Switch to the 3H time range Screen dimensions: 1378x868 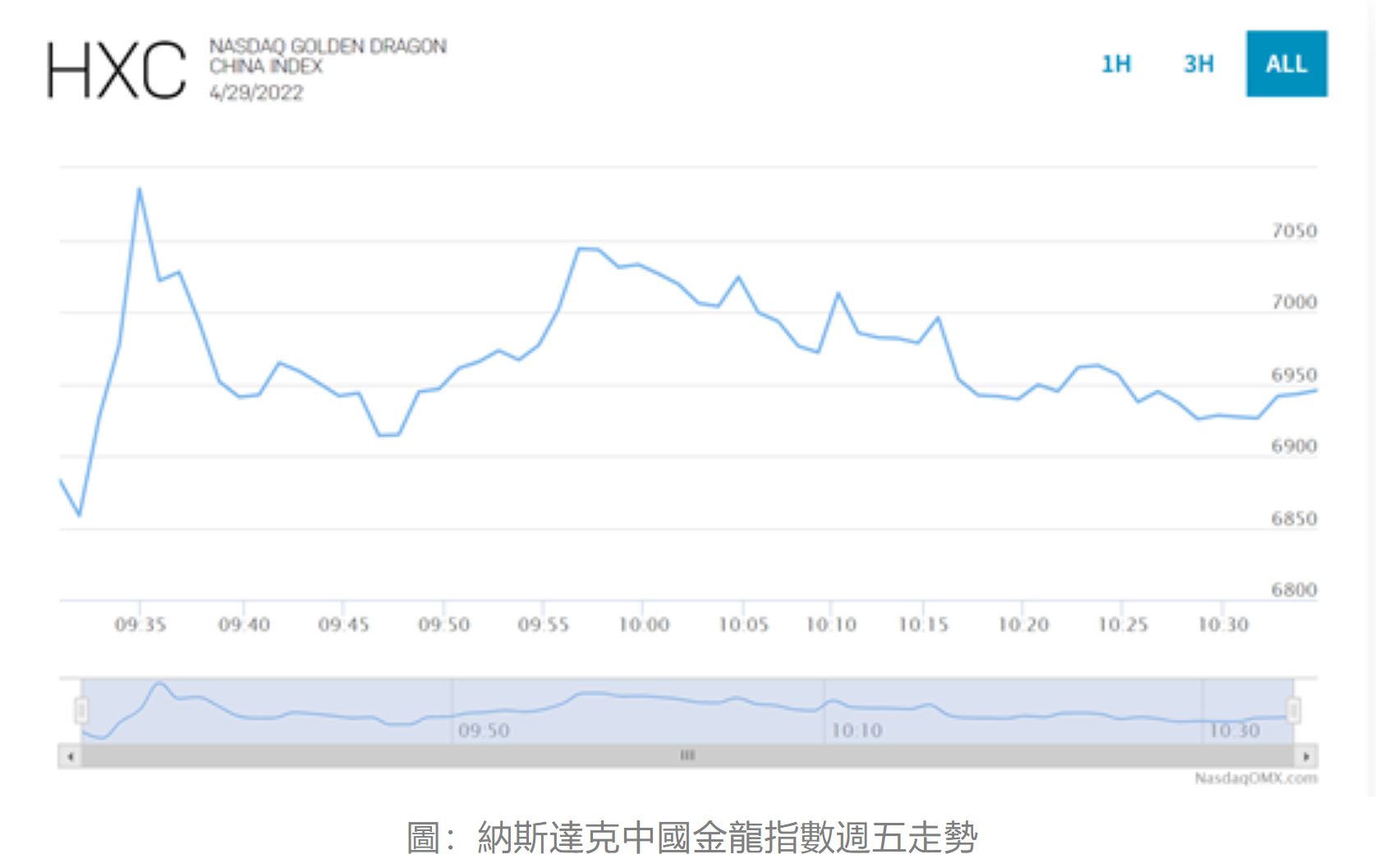coord(1198,64)
